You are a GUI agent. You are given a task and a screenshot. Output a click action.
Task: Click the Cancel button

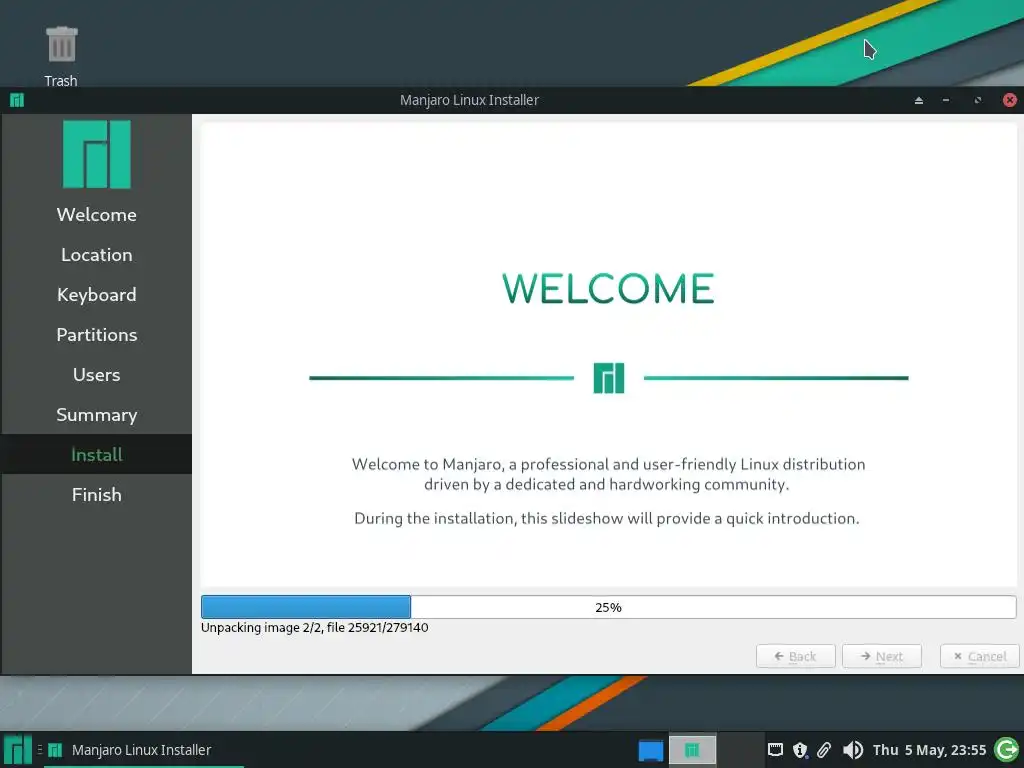[x=980, y=656]
